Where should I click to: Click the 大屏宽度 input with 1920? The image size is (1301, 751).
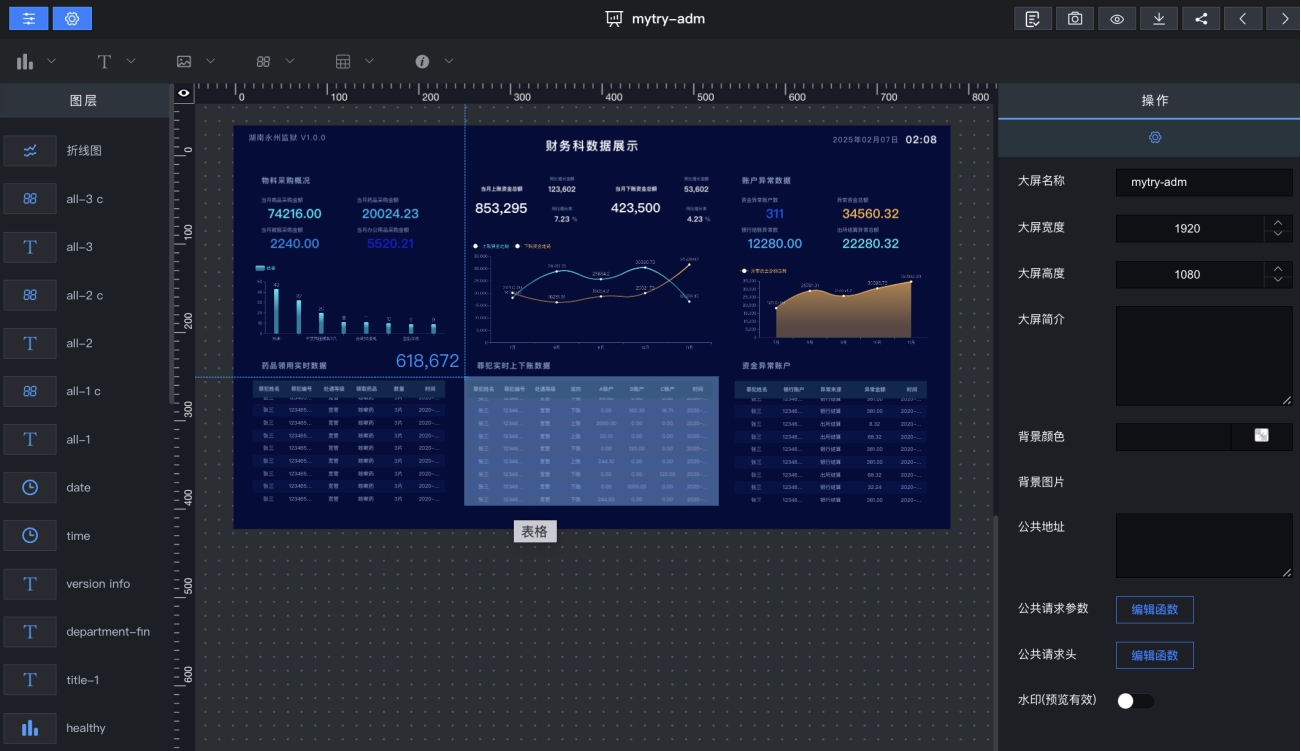click(x=1189, y=228)
